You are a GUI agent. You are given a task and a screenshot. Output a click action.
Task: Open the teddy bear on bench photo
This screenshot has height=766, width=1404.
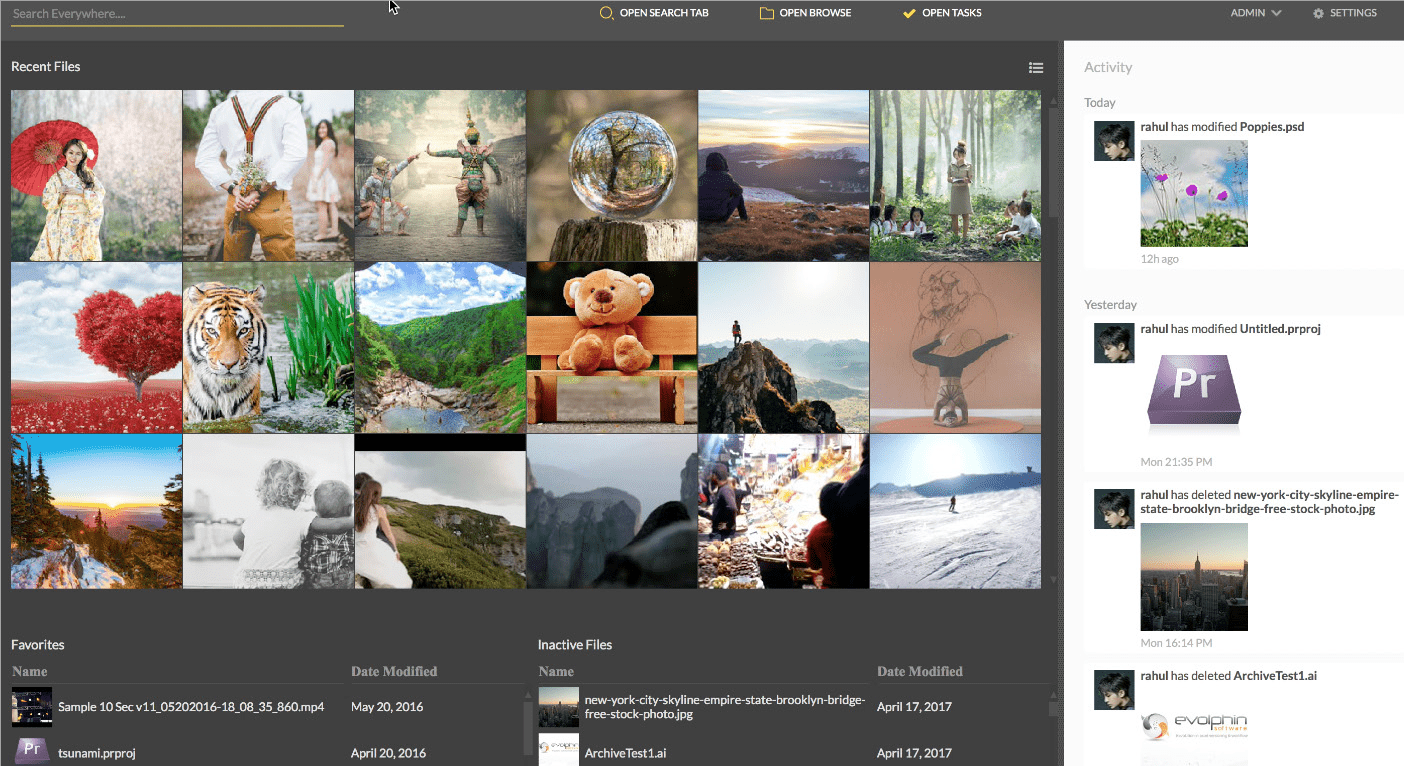[x=612, y=347]
